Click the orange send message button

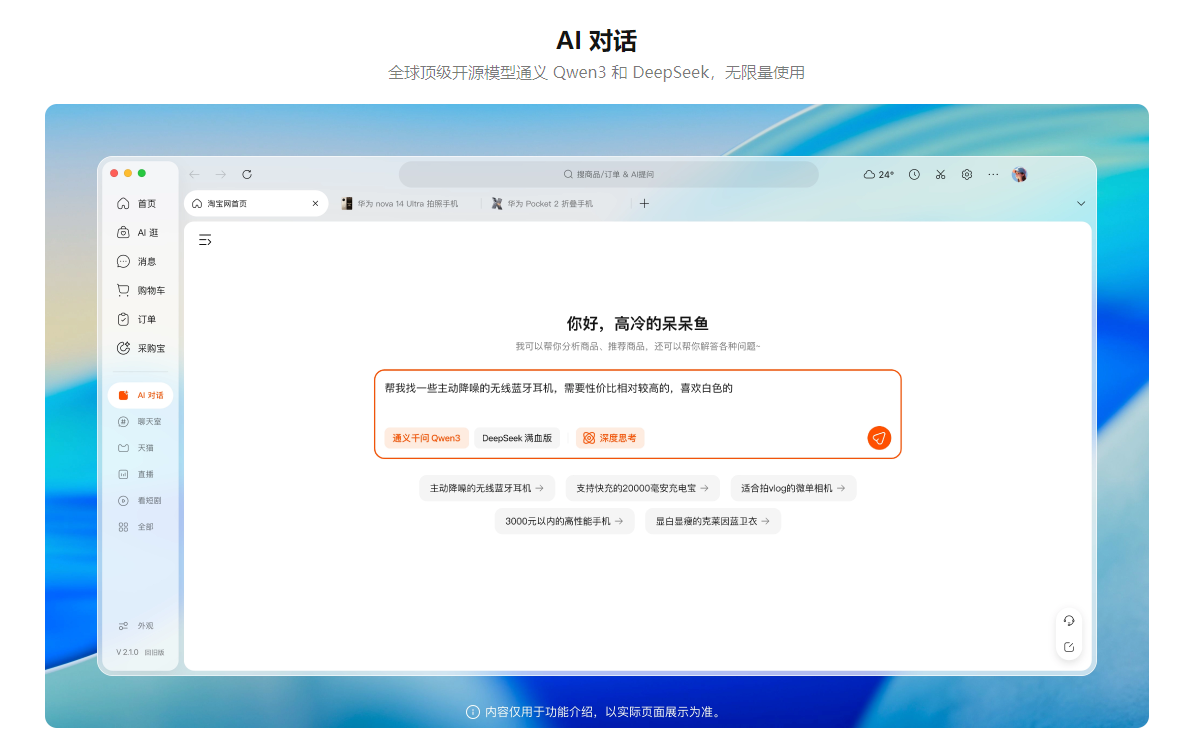878,438
